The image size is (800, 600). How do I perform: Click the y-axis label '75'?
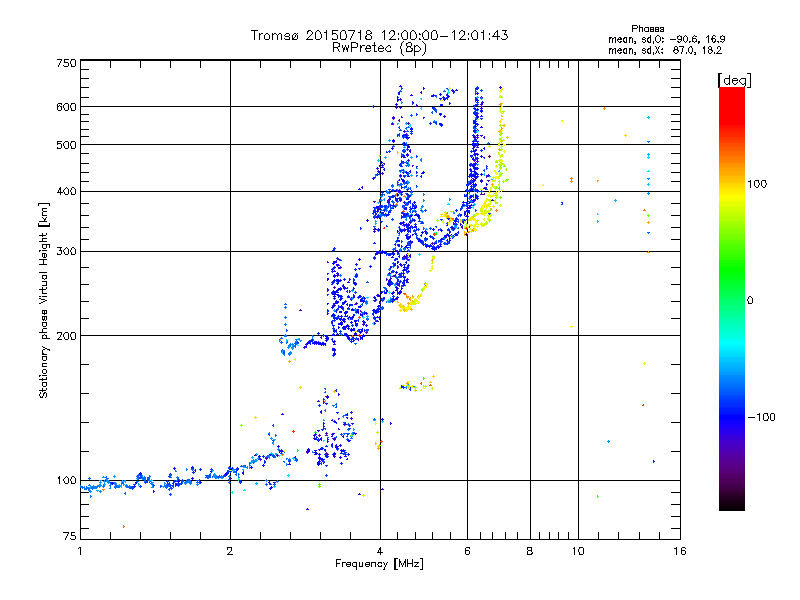70,536
